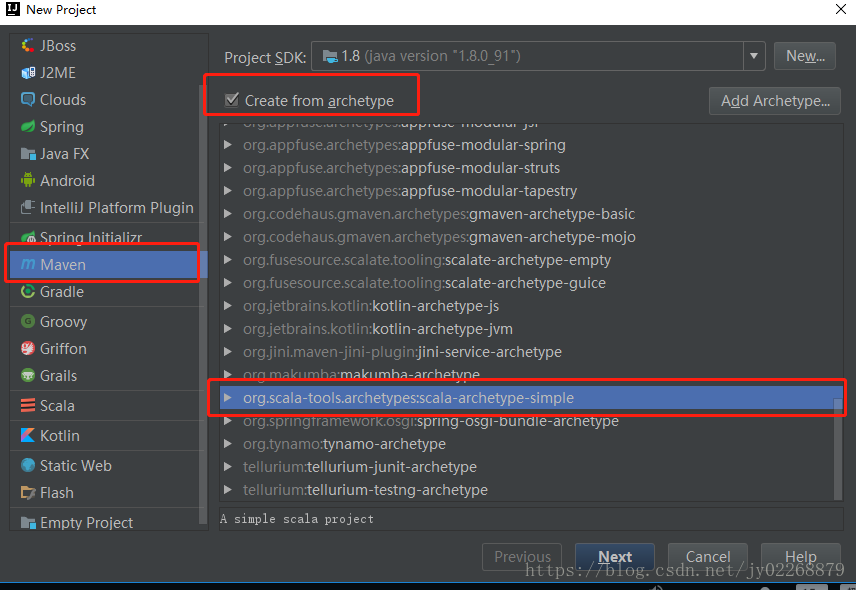Select Groovy in project type list
This screenshot has width=856, height=590.
[106, 321]
